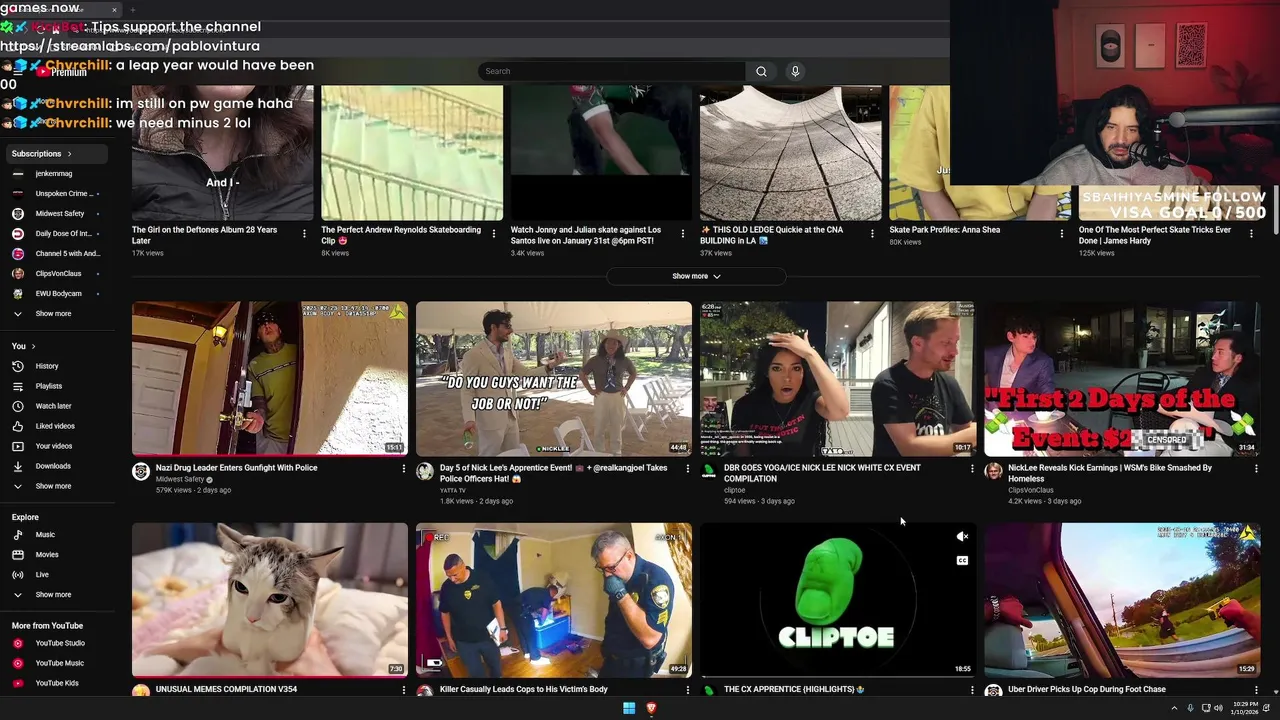The width and height of the screenshot is (1280, 720).
Task: Open Watch later list
Action: coord(53,406)
